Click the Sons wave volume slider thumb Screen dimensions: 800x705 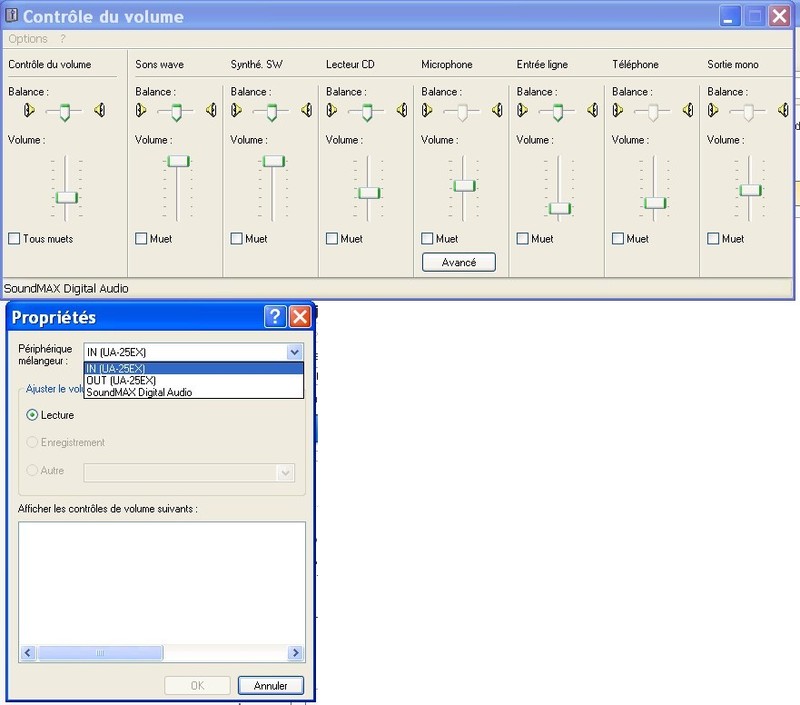178,161
